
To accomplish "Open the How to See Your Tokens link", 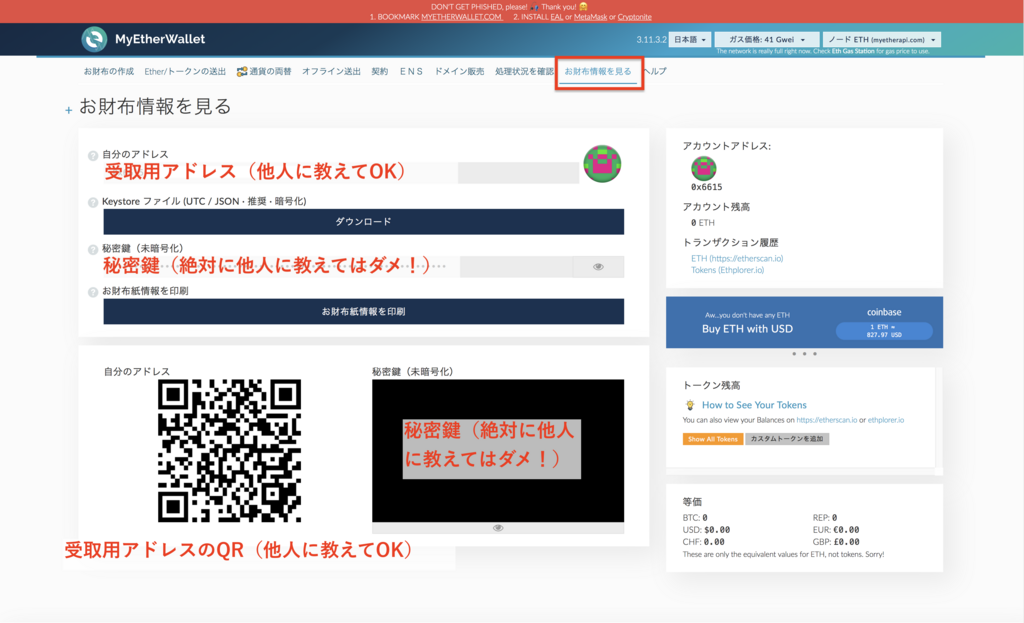I will [754, 405].
